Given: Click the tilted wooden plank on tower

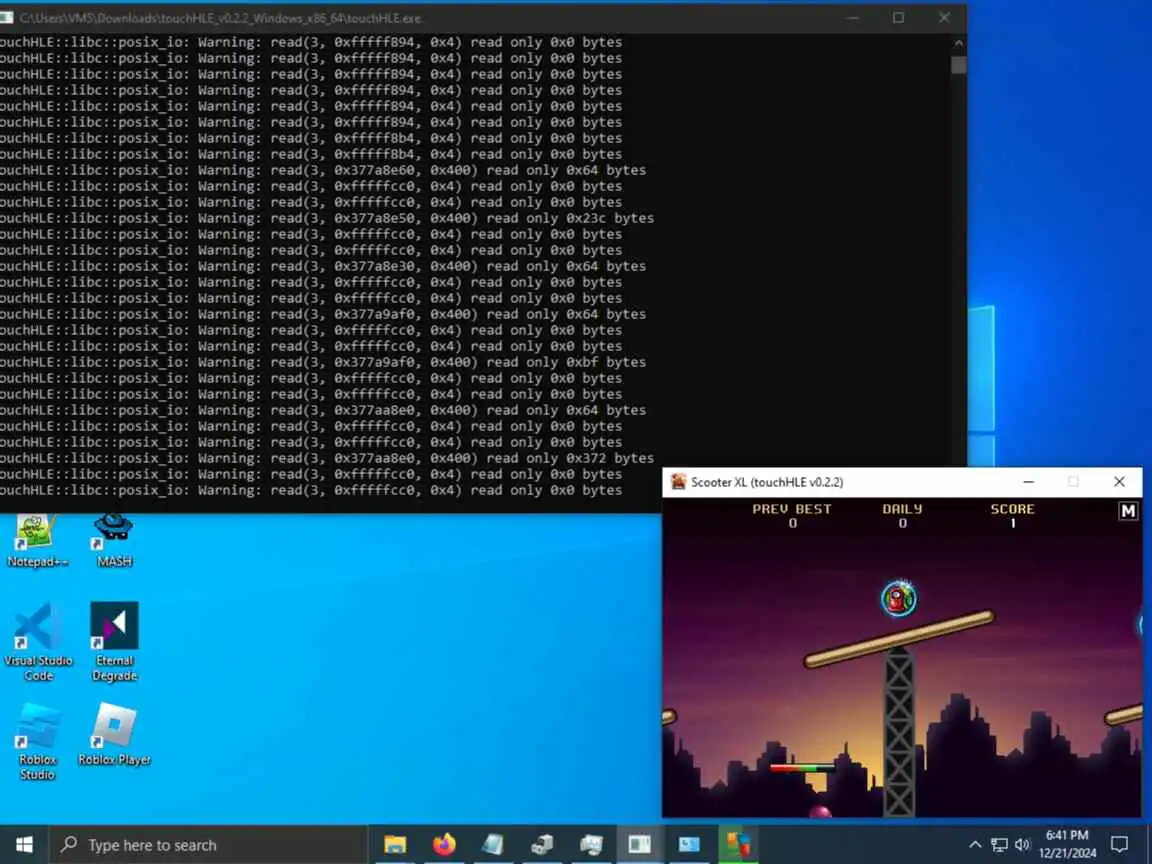Looking at the screenshot, I should [x=899, y=638].
